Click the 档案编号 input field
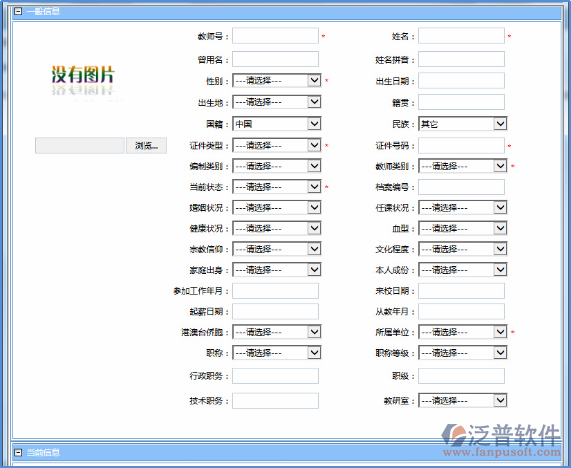This screenshot has width=571, height=468. 461,187
